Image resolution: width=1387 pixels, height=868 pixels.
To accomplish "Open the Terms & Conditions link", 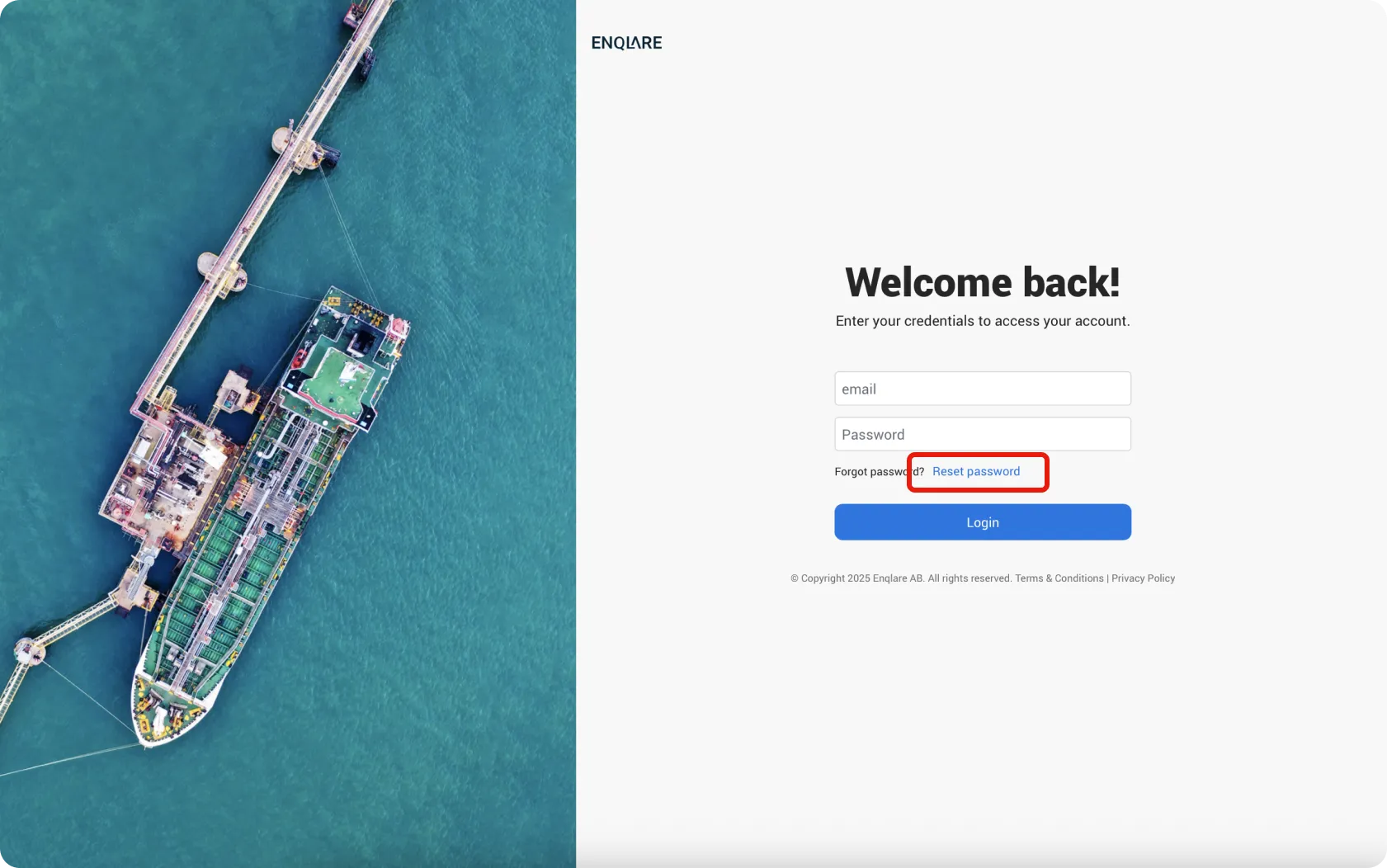I will coord(1059,578).
